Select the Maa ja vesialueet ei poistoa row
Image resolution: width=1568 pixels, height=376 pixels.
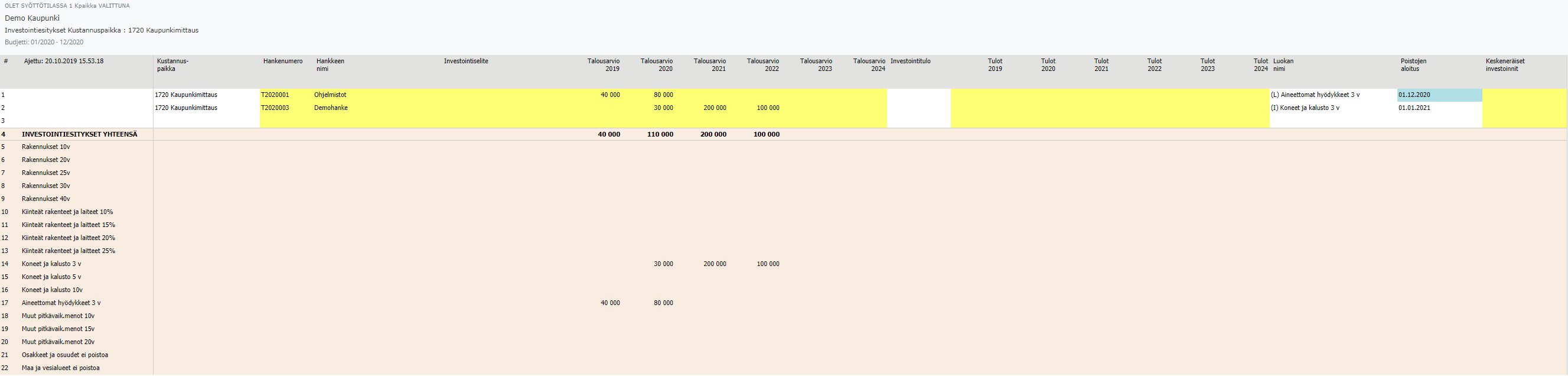[60, 368]
